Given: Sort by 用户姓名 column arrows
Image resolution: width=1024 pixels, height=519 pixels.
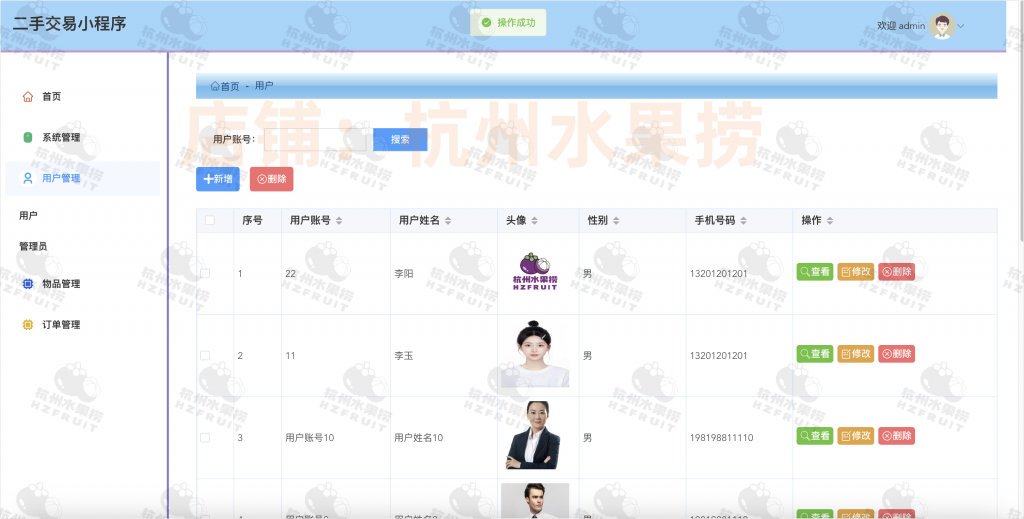Looking at the screenshot, I should click(448, 221).
